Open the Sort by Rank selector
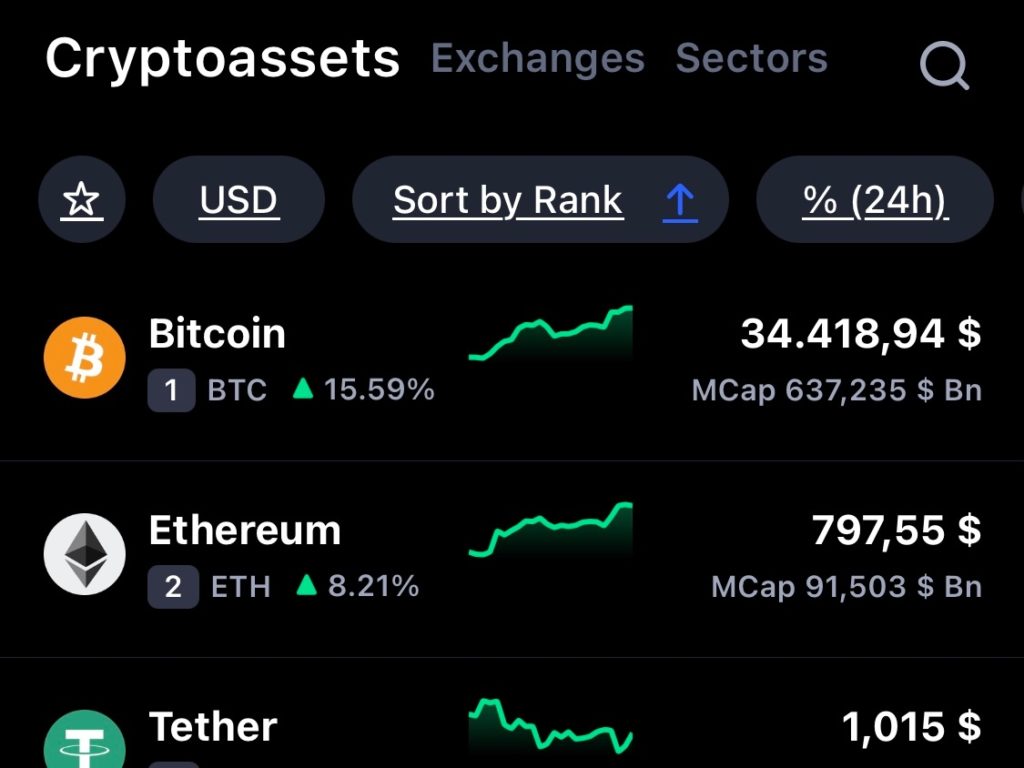Viewport: 1024px width, 768px height. point(508,200)
